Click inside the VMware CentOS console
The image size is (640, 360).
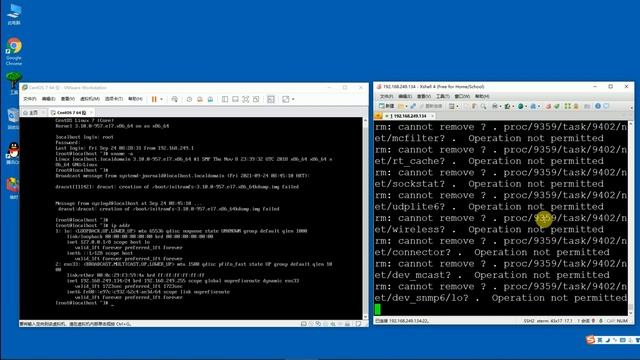click(191, 218)
